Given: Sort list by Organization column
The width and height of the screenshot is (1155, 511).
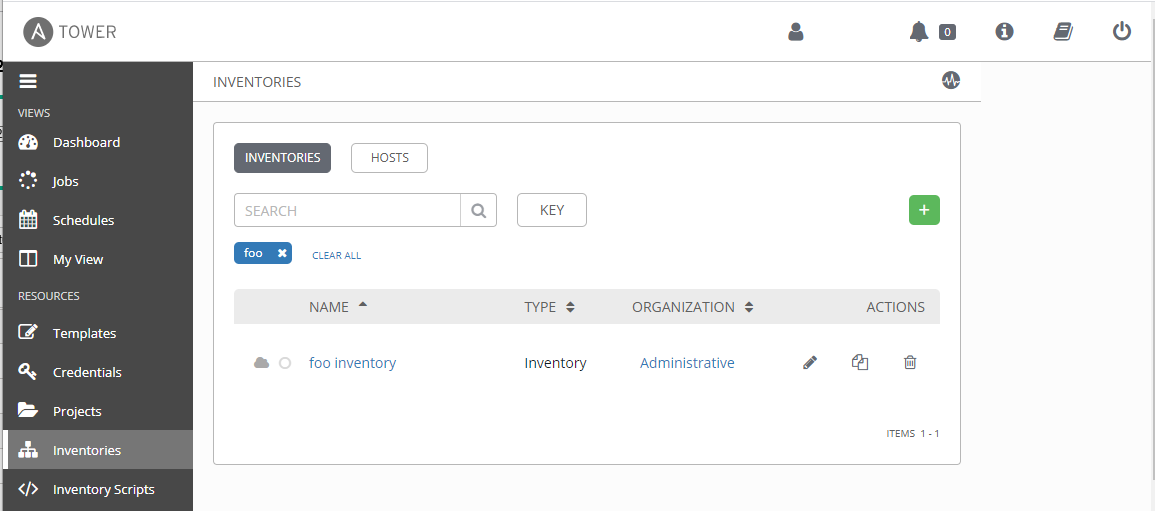Looking at the screenshot, I should point(692,307).
